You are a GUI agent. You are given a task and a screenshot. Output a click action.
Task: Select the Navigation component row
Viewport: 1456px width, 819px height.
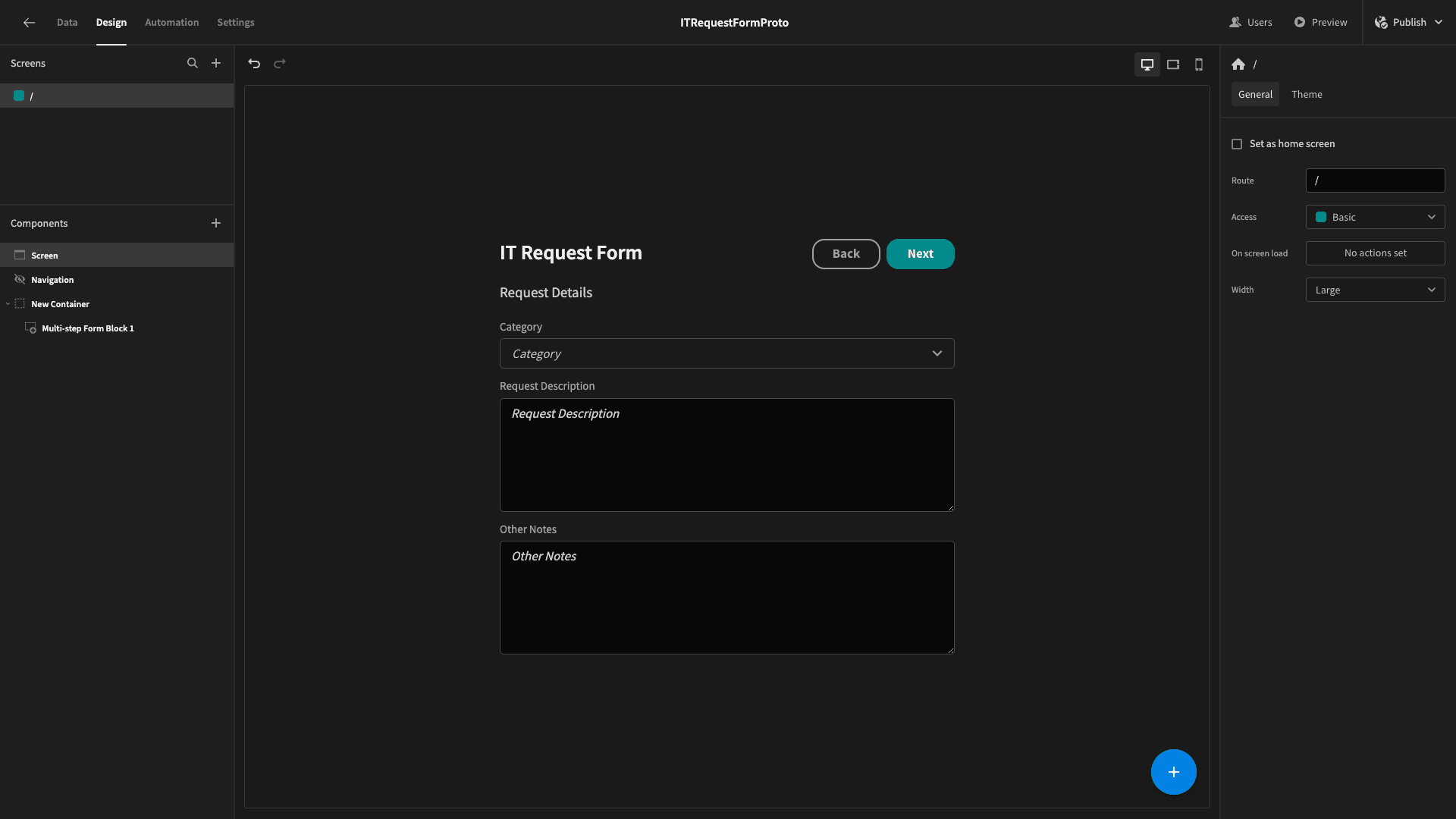coord(117,280)
